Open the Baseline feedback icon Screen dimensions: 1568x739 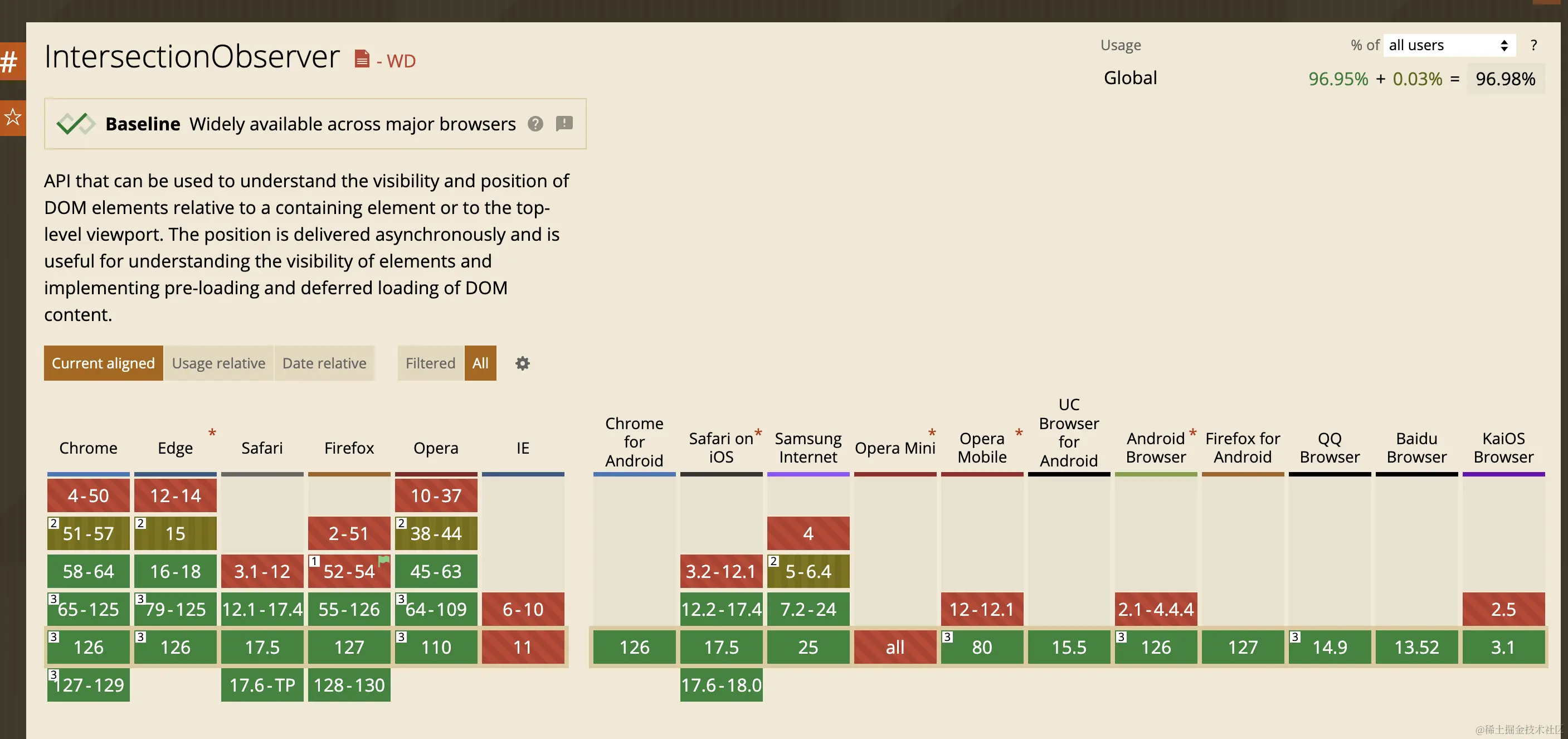[x=564, y=124]
